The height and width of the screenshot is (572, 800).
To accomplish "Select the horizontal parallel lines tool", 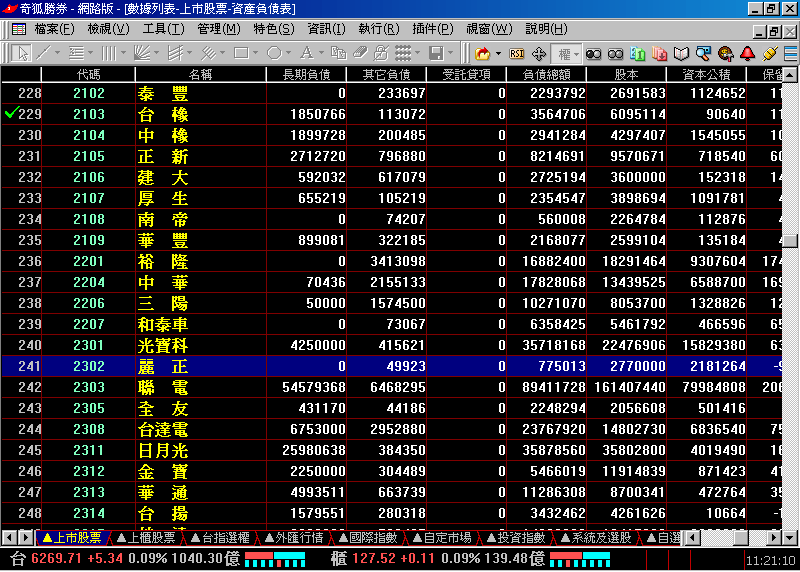I will point(76,53).
